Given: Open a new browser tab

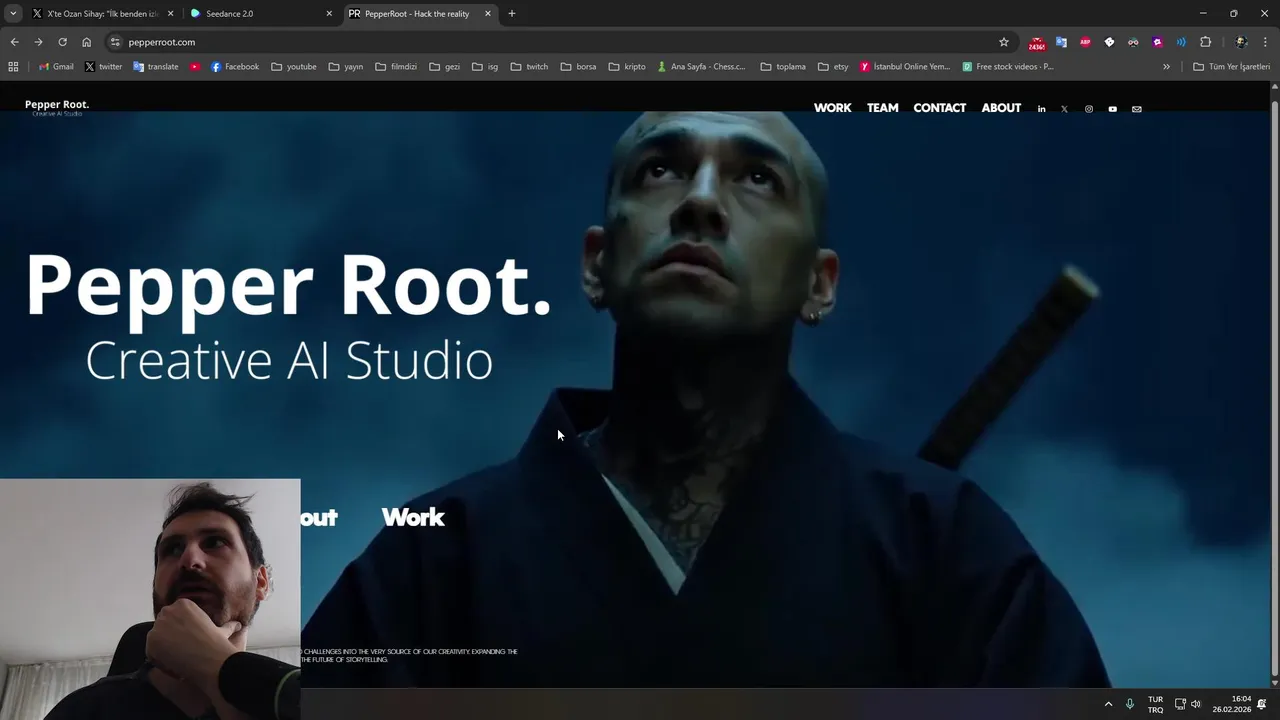Looking at the screenshot, I should click(512, 14).
